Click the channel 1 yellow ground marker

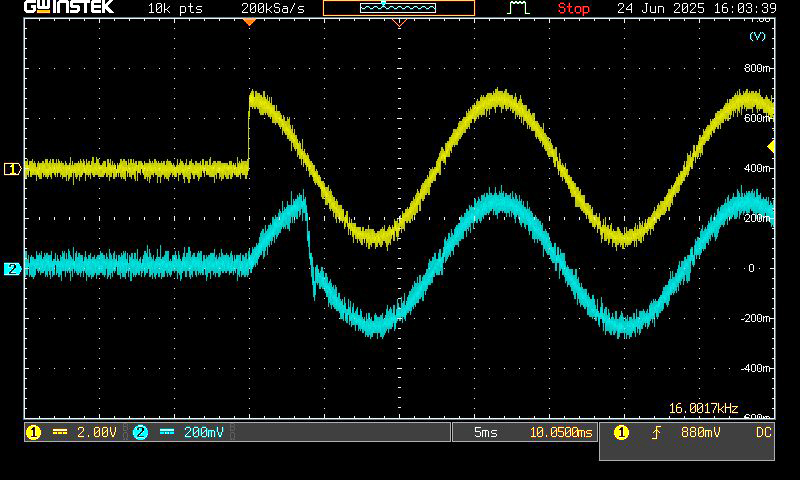click(x=12, y=169)
